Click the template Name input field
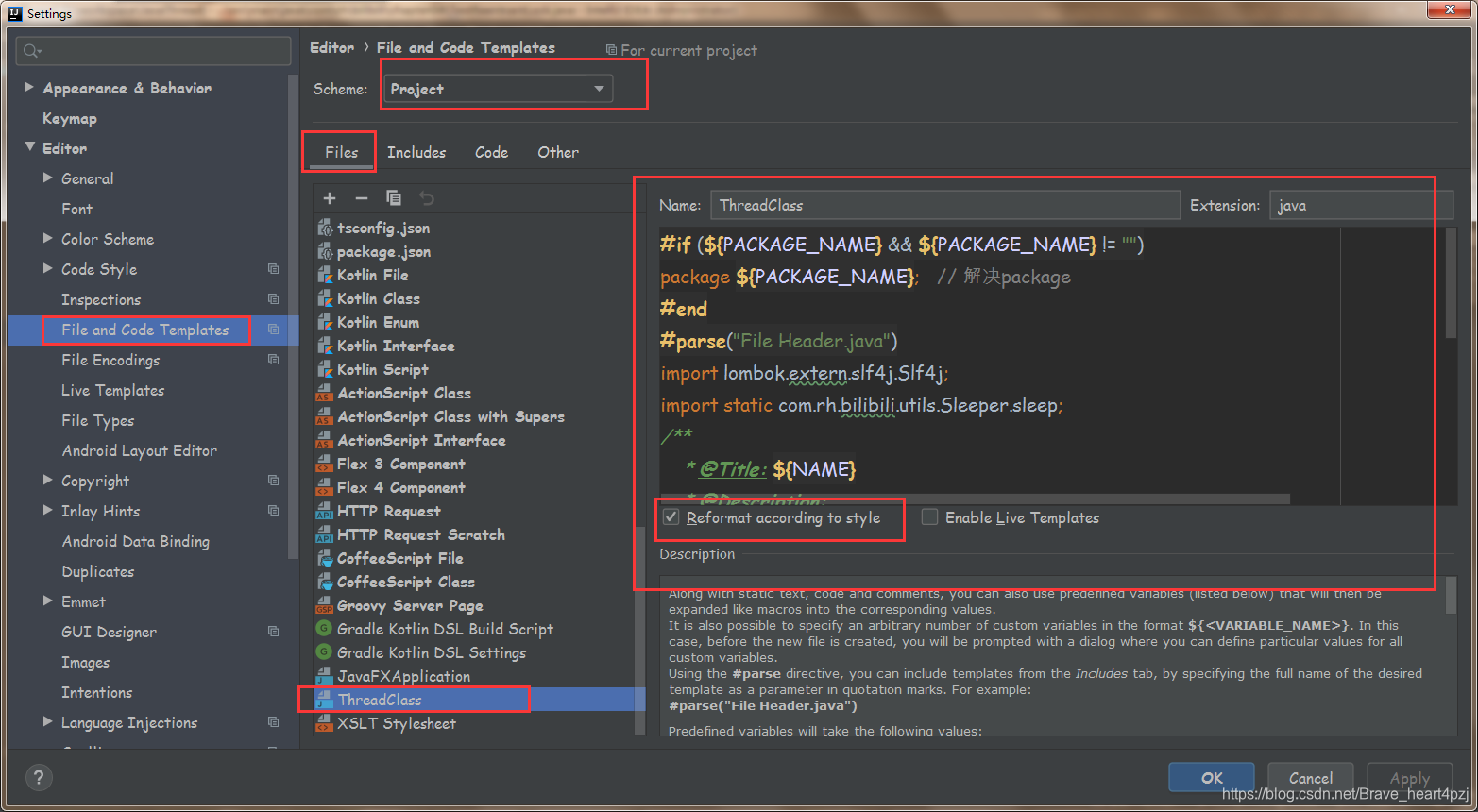 (945, 205)
